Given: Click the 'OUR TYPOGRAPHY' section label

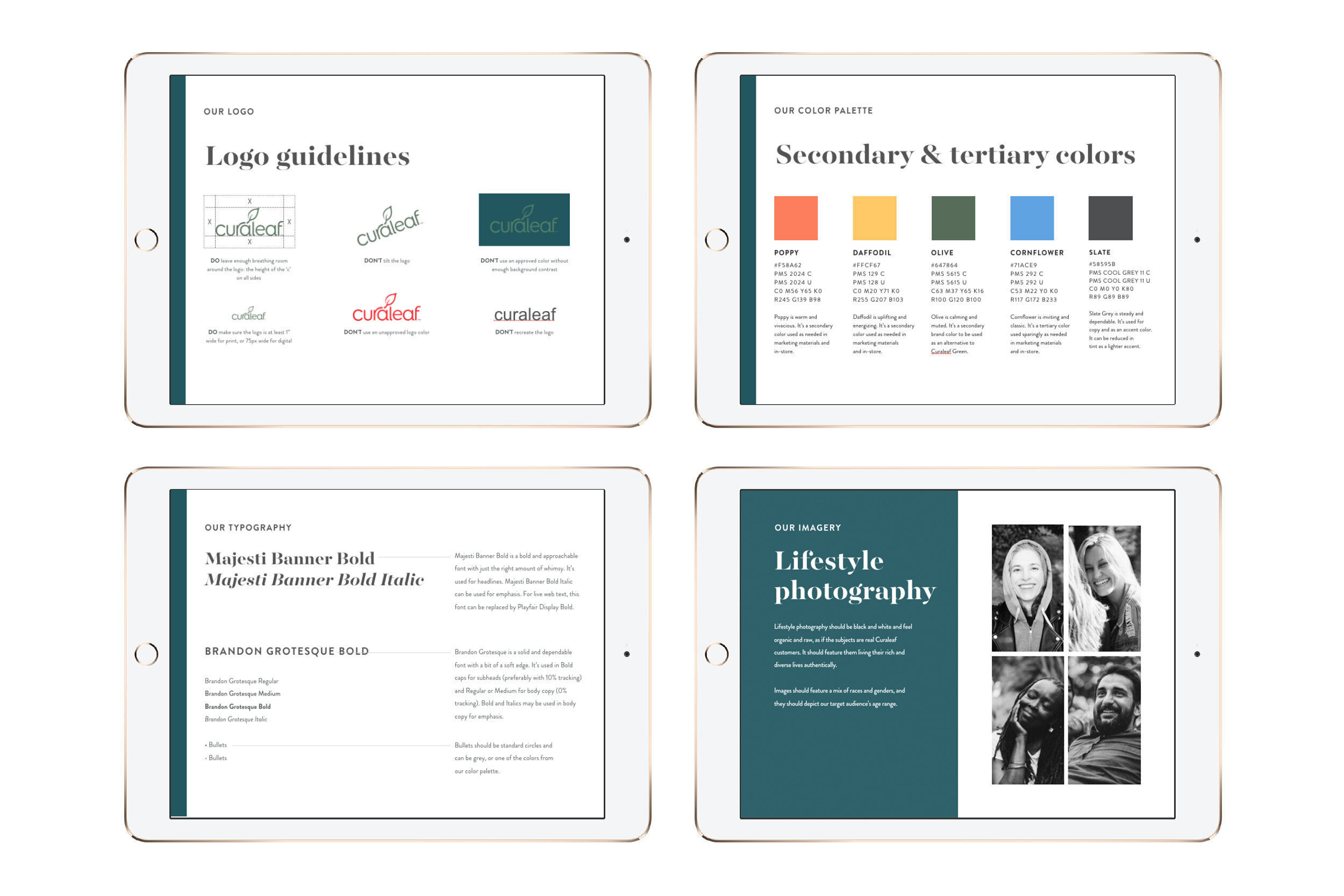Looking at the screenshot, I should click(x=248, y=527).
